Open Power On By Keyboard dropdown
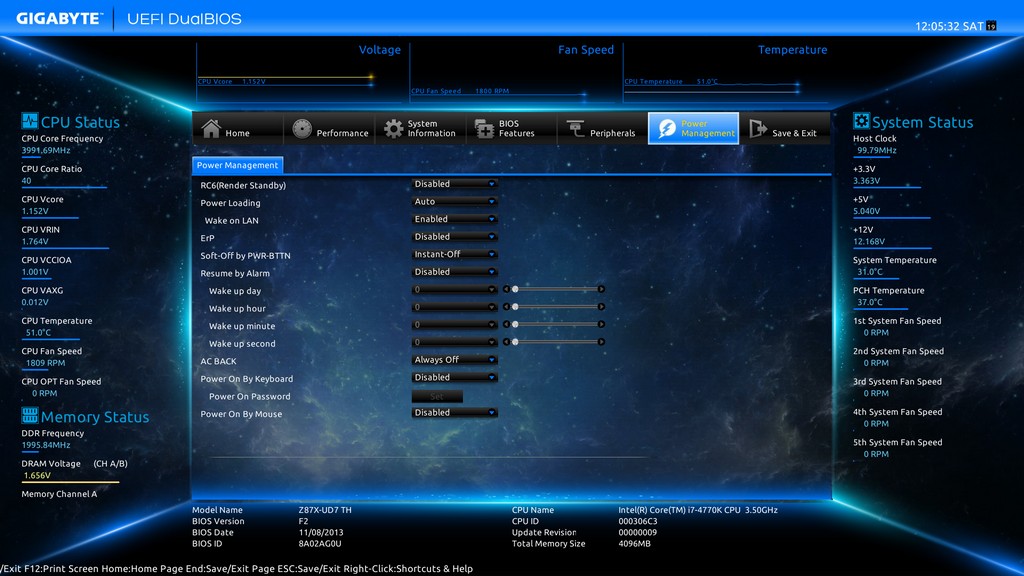The image size is (1024, 576). click(x=455, y=377)
